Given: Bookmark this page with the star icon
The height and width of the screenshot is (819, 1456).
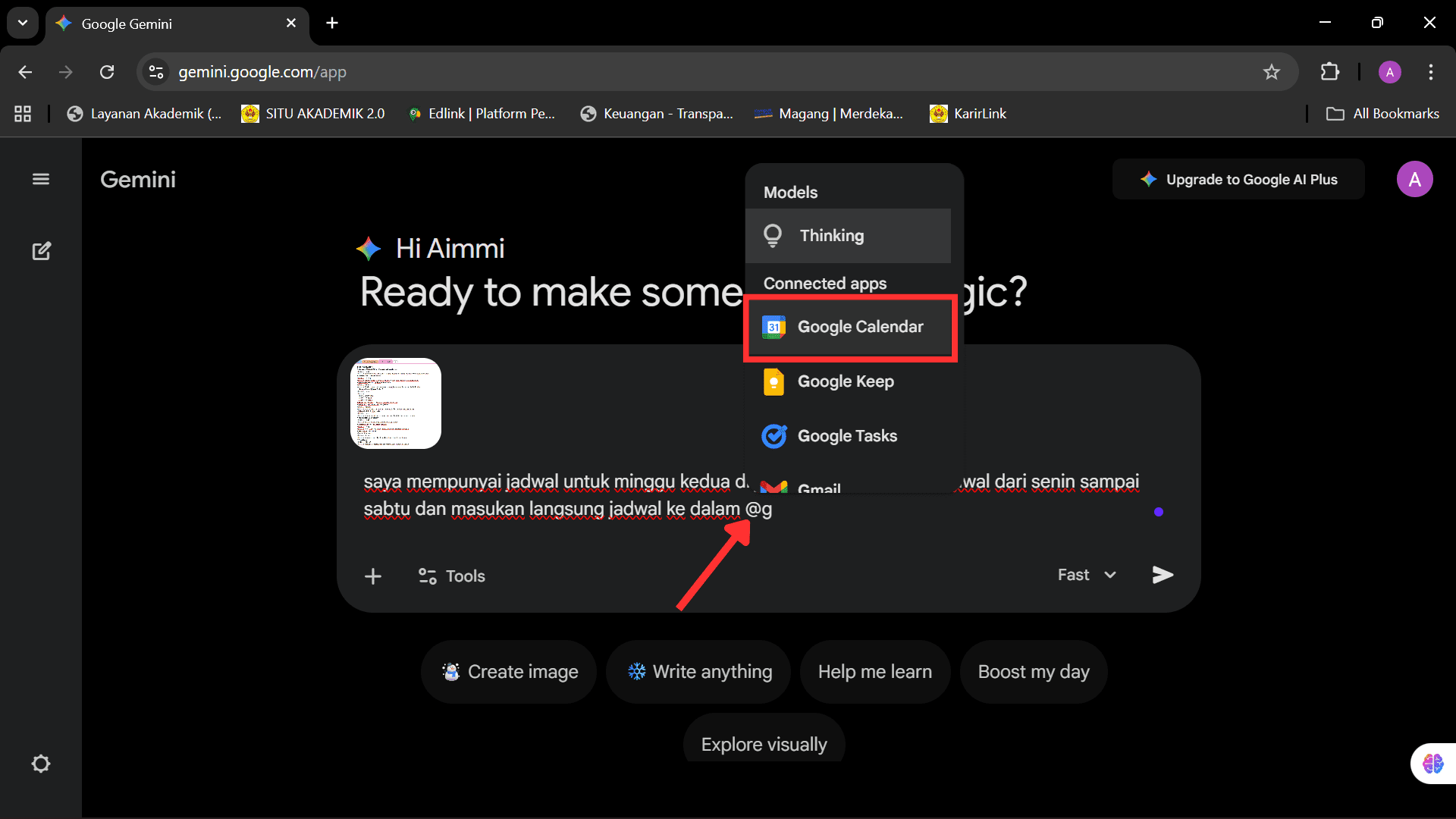Looking at the screenshot, I should point(1272,72).
